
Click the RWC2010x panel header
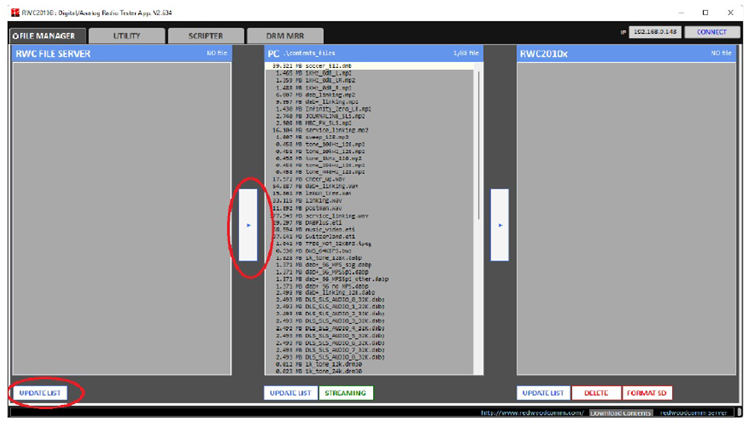pyautogui.click(x=626, y=54)
